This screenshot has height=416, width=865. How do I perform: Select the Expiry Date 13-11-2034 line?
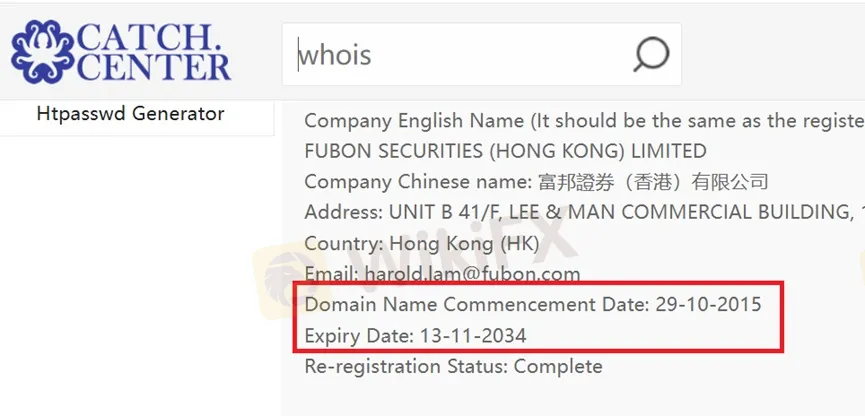click(415, 335)
